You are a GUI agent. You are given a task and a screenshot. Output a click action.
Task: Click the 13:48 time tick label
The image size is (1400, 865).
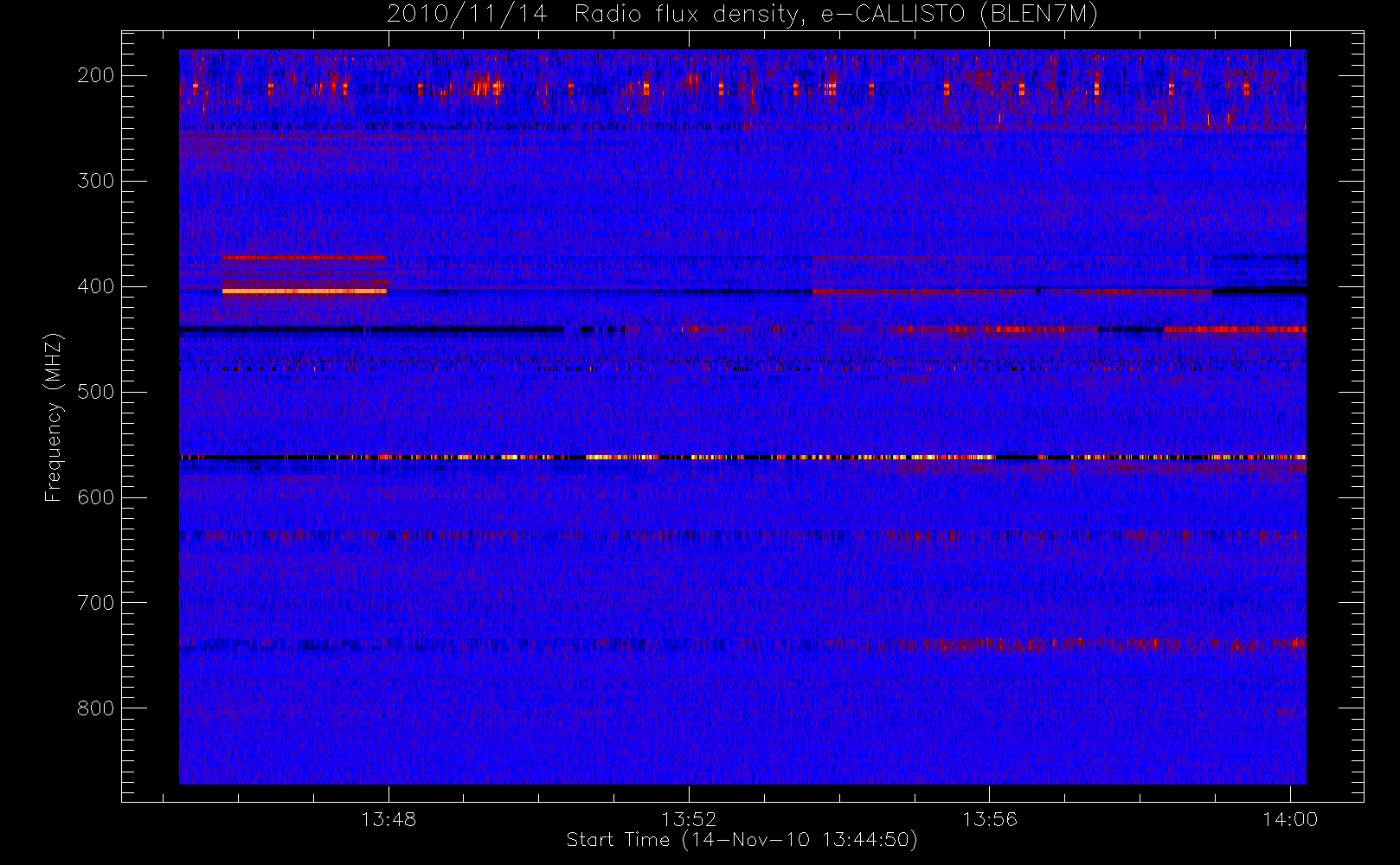click(x=389, y=819)
